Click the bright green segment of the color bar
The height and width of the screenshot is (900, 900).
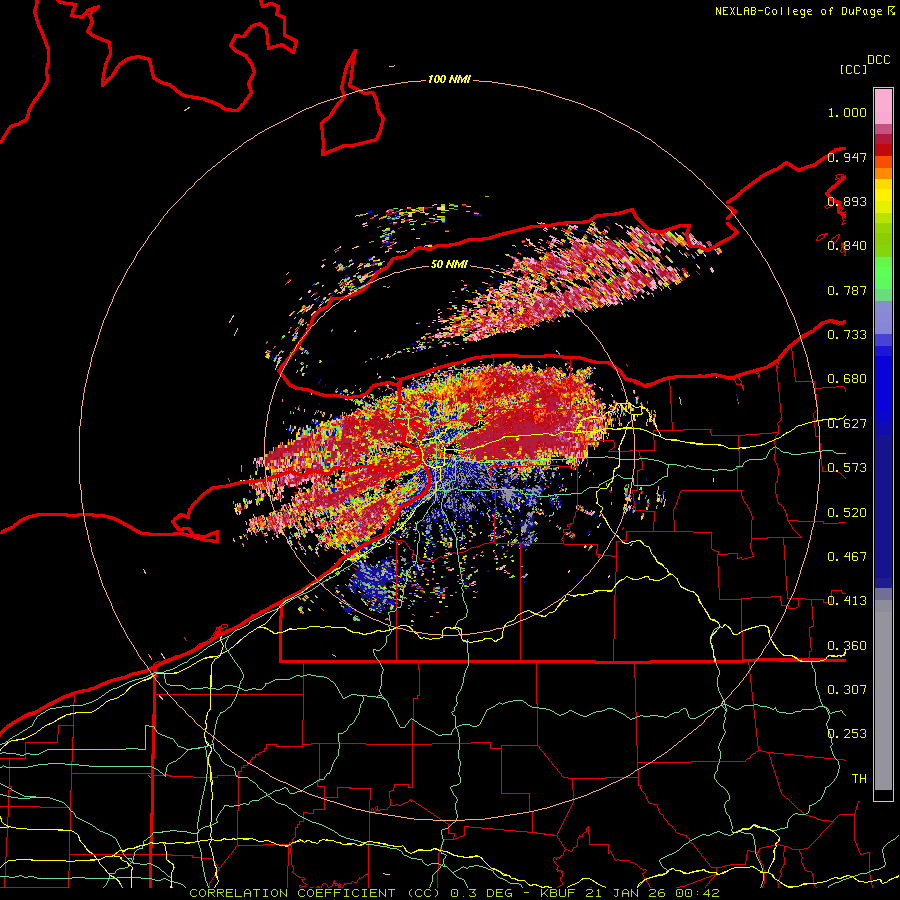(x=883, y=273)
